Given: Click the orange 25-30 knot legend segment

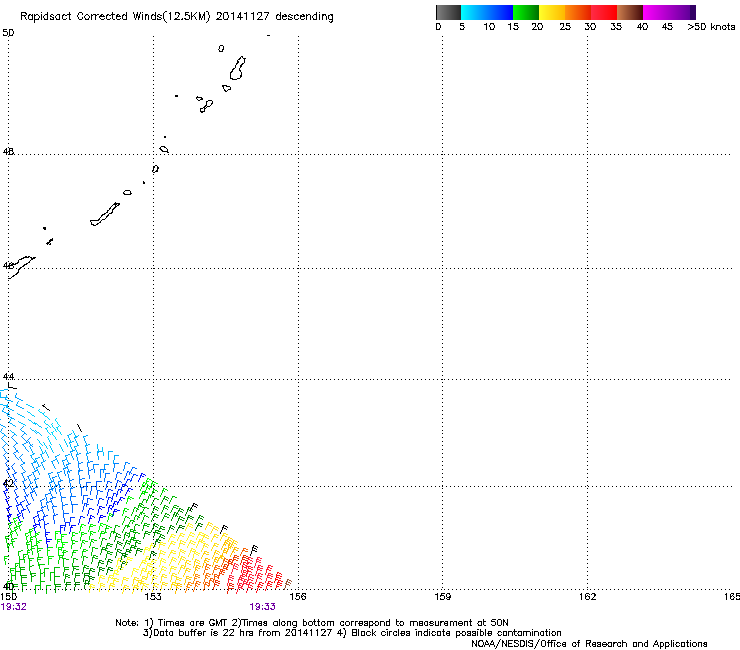Looking at the screenshot, I should pos(578,12).
